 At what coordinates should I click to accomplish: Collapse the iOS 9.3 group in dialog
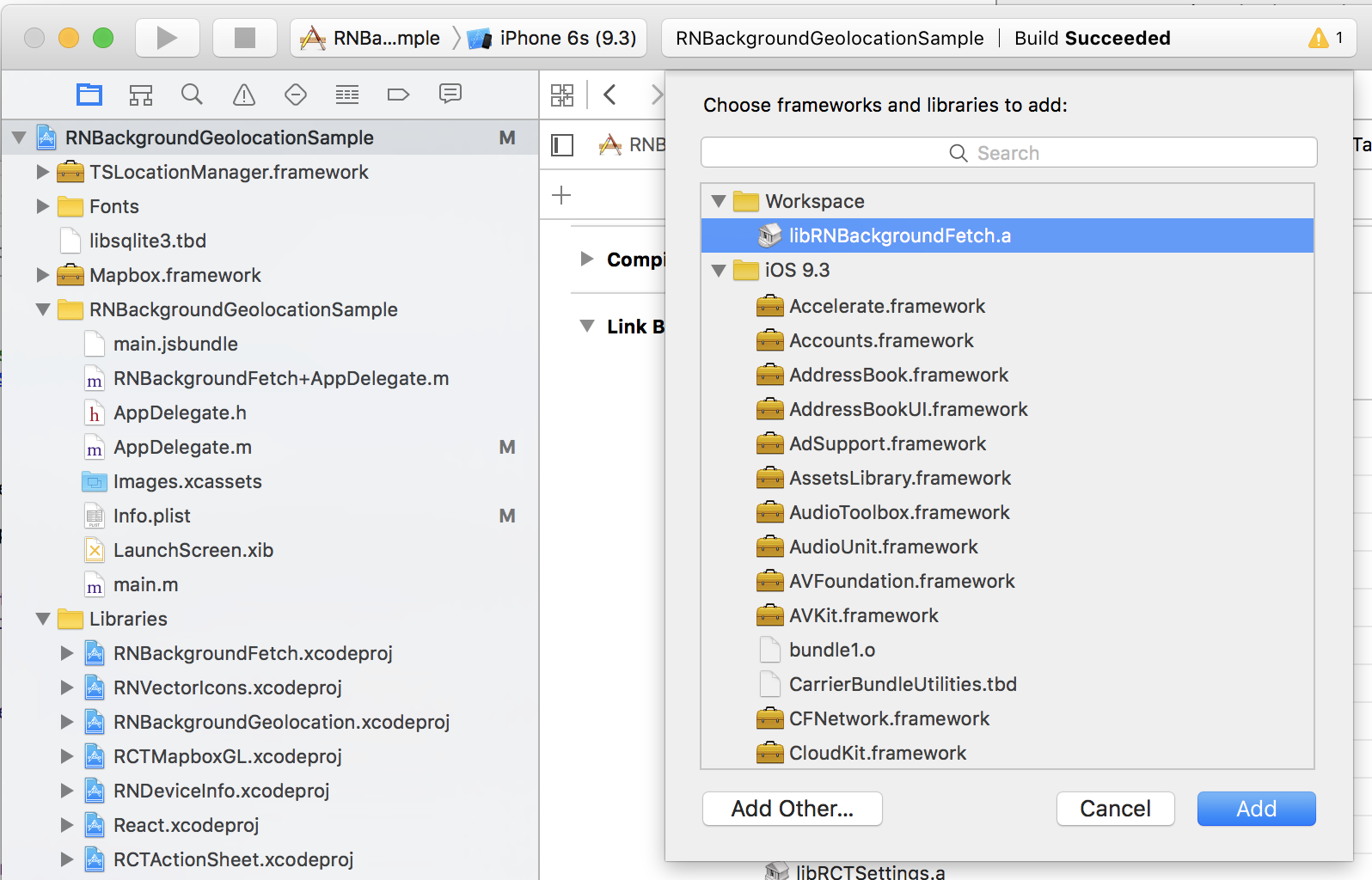coord(720,270)
